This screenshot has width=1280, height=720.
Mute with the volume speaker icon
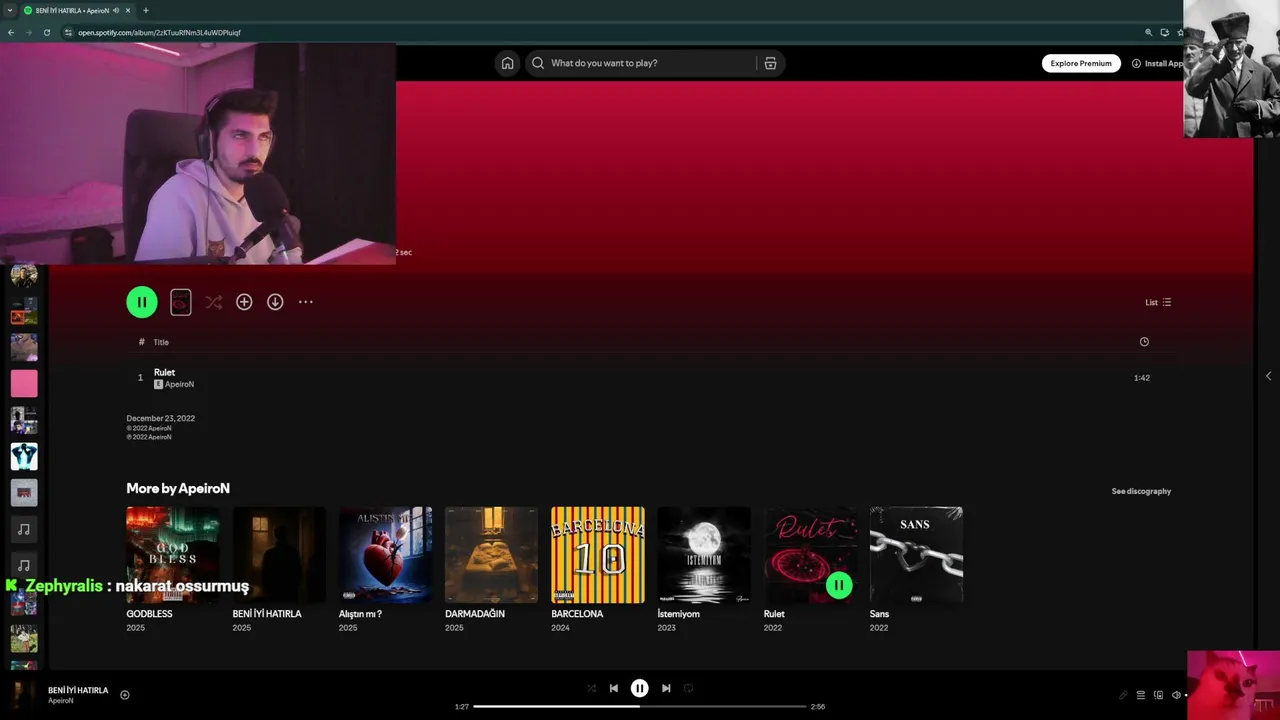(1177, 695)
